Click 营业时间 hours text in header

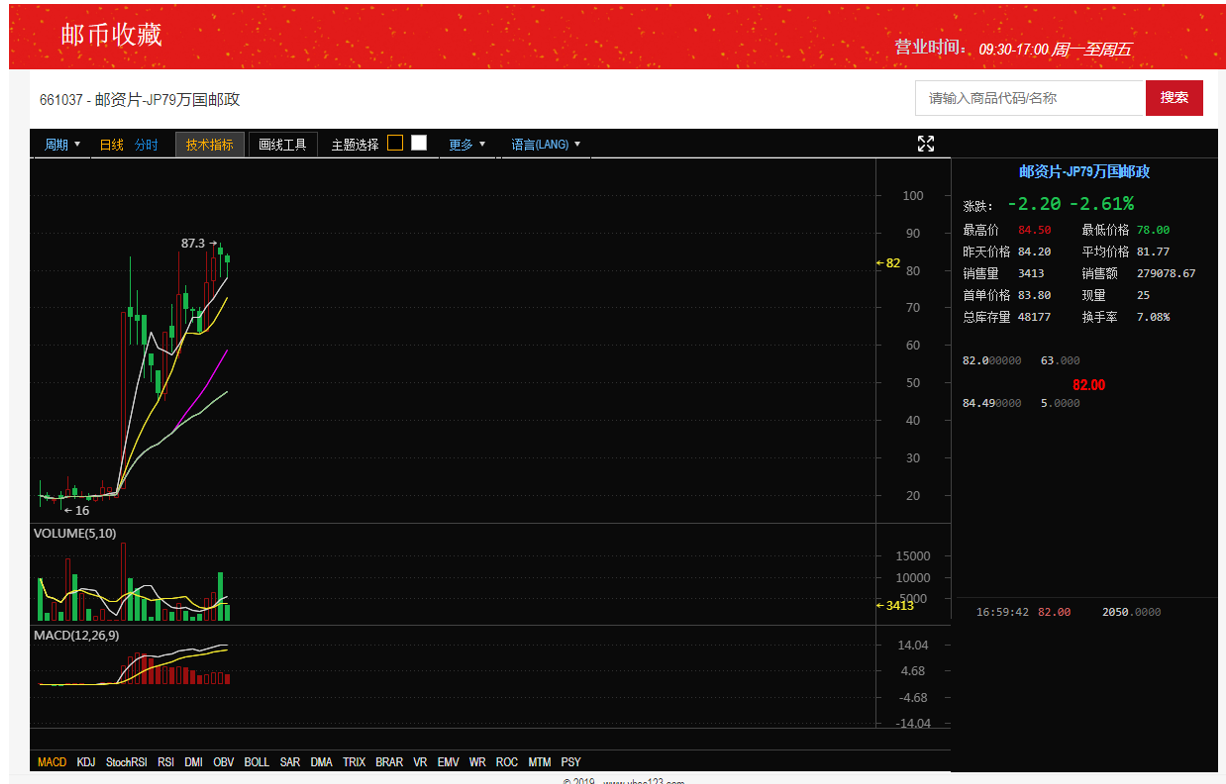click(1013, 48)
